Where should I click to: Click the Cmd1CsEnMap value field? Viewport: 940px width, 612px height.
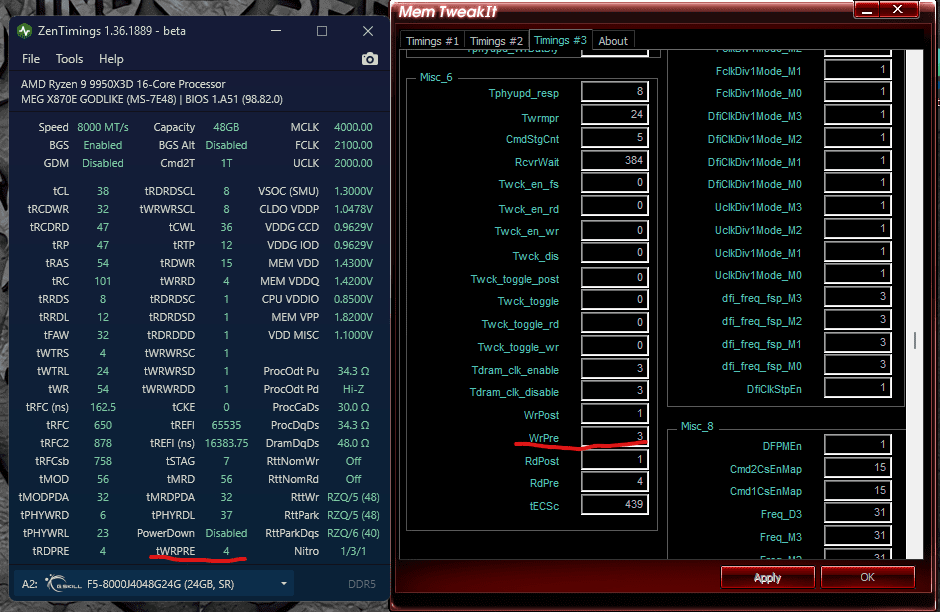pos(858,490)
